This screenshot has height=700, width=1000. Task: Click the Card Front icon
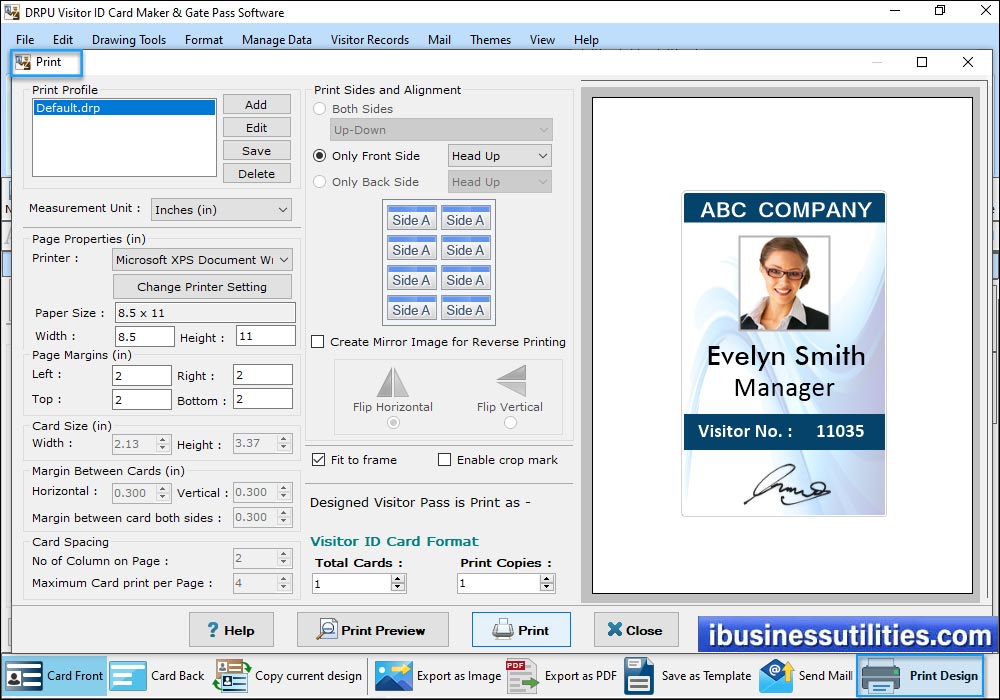tap(25, 676)
